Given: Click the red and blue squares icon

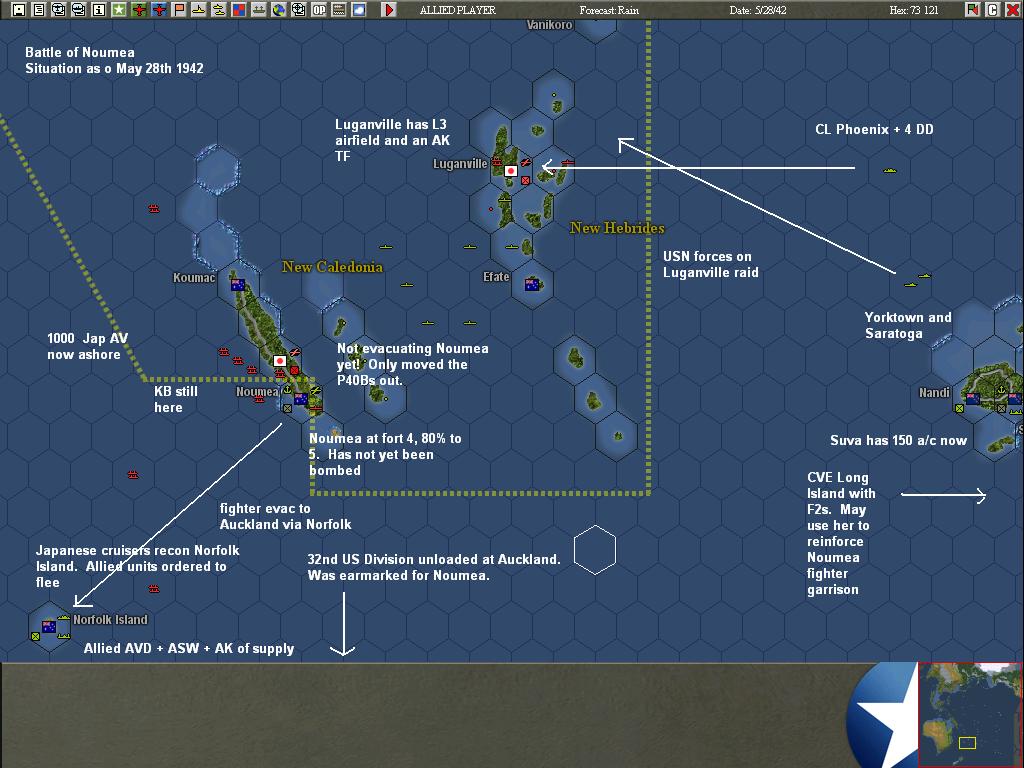Looking at the screenshot, I should tap(239, 10).
